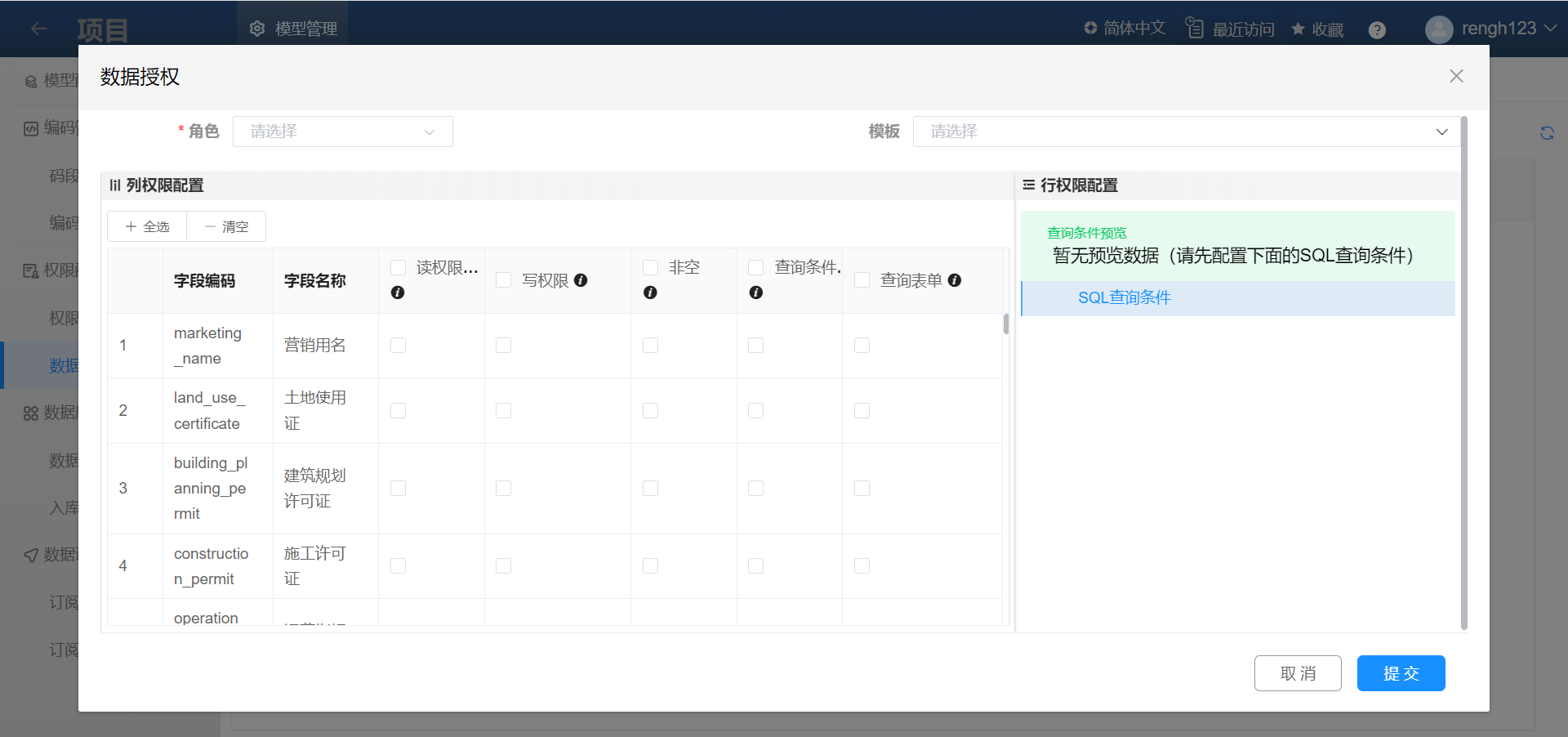The width and height of the screenshot is (1568, 737).
Task: Click the info icon under 非空 header
Action: [650, 293]
